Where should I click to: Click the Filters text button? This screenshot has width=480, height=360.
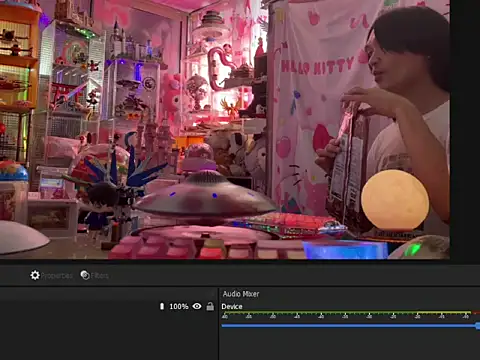click(100, 276)
